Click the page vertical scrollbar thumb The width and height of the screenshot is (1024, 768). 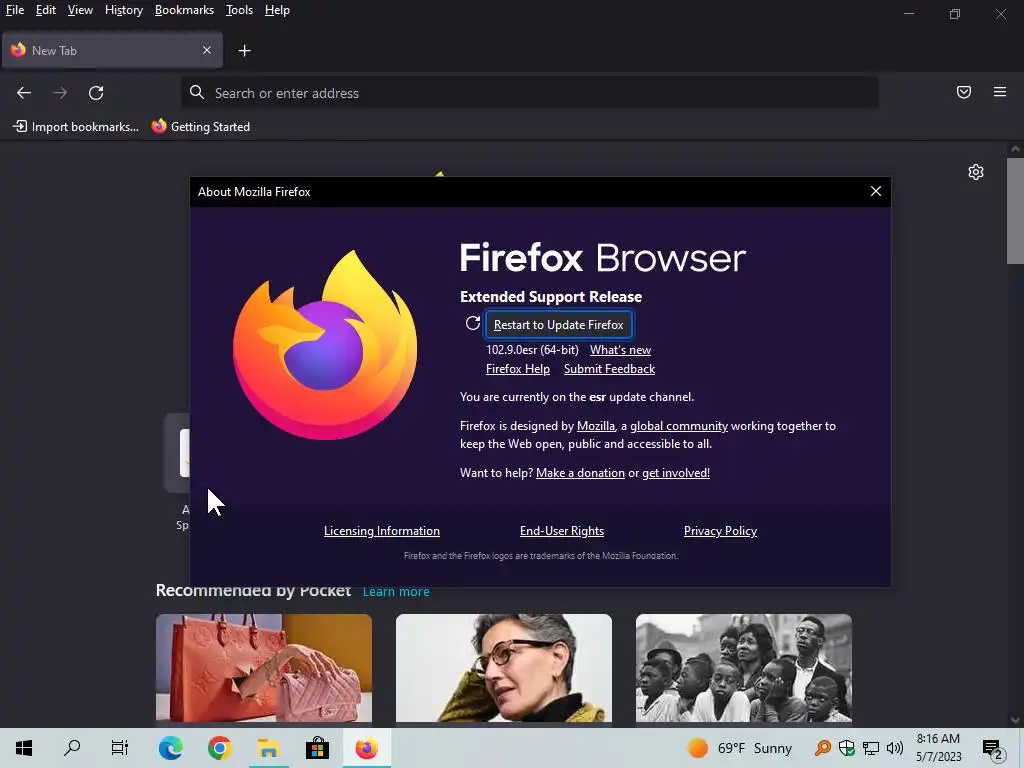pyautogui.click(x=1015, y=210)
